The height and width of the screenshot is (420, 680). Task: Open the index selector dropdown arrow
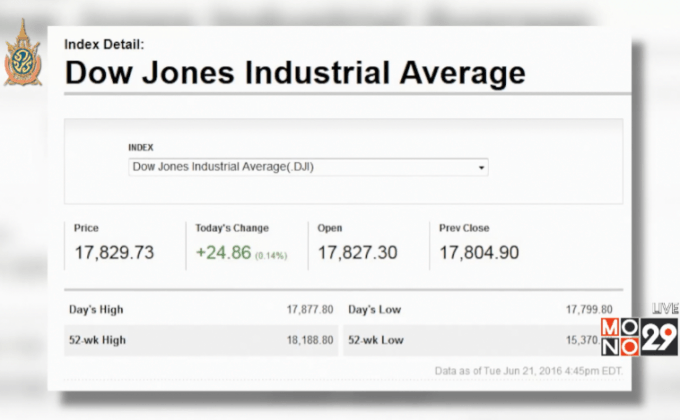pos(481,168)
